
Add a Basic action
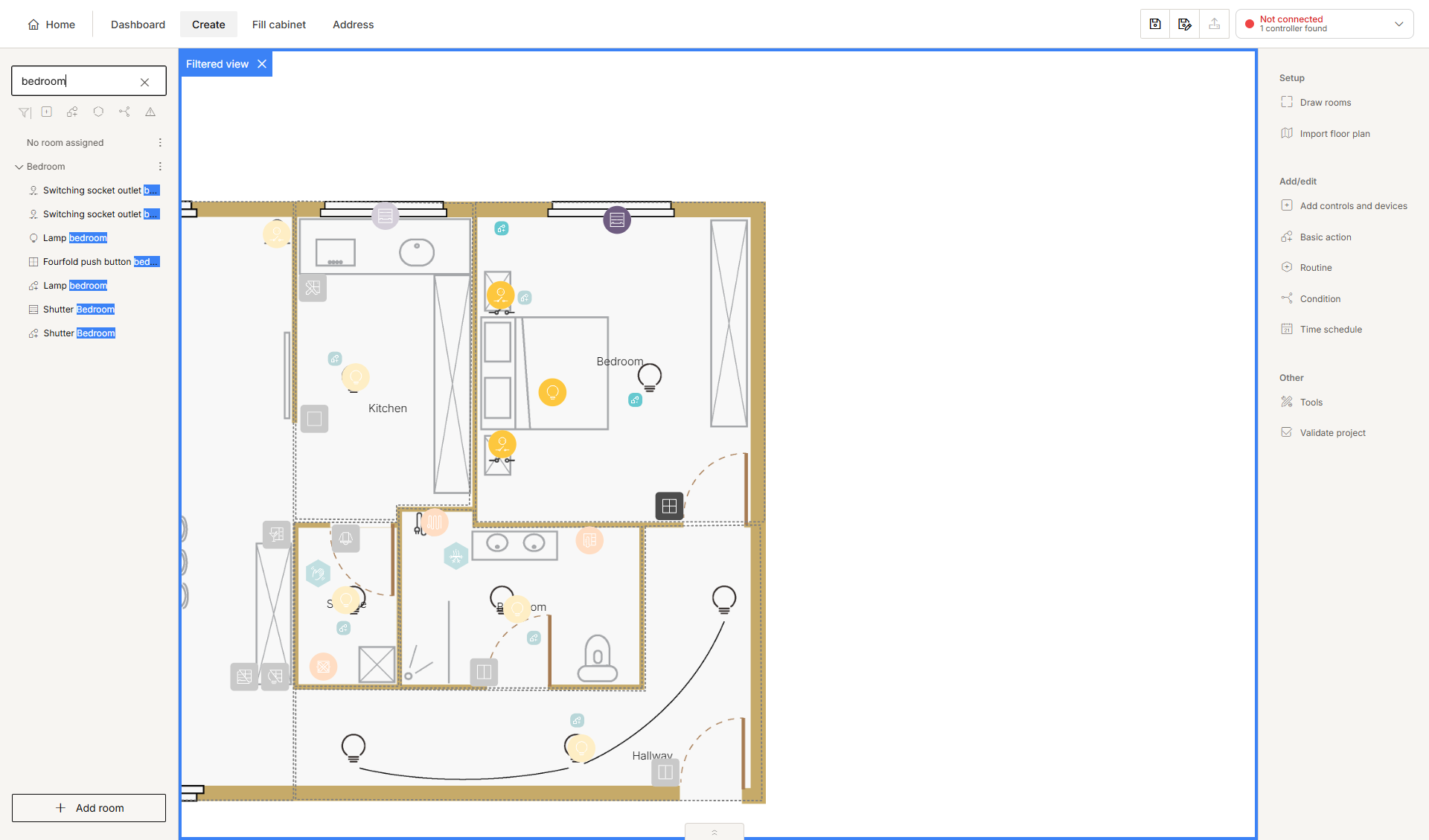tap(1316, 237)
